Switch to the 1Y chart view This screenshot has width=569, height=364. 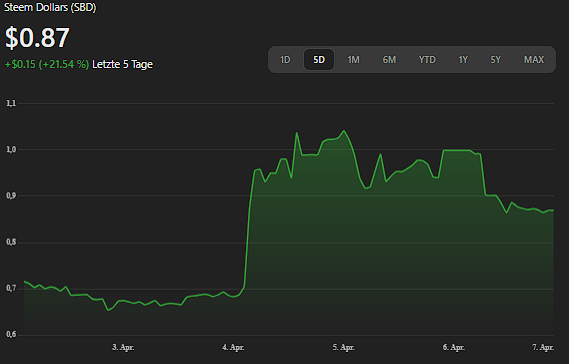(x=463, y=60)
